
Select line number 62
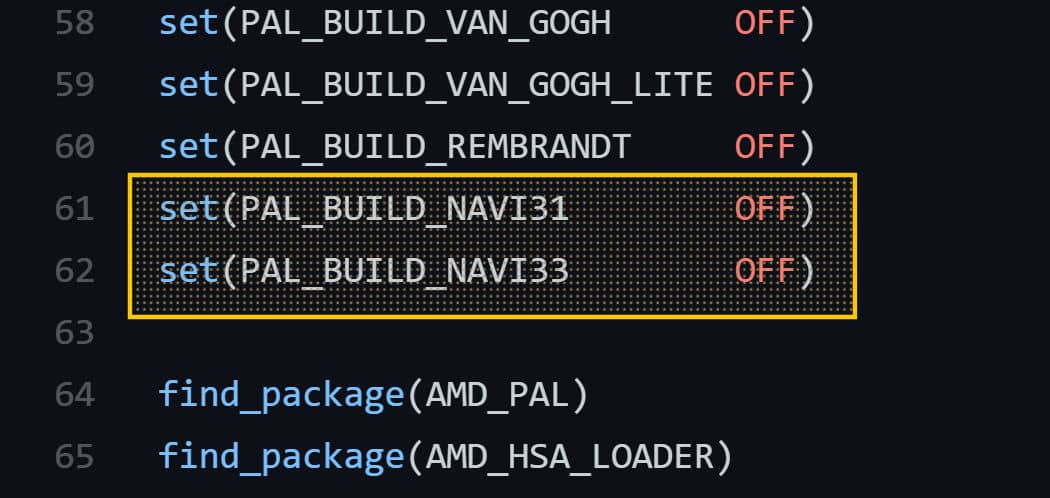click(75, 270)
